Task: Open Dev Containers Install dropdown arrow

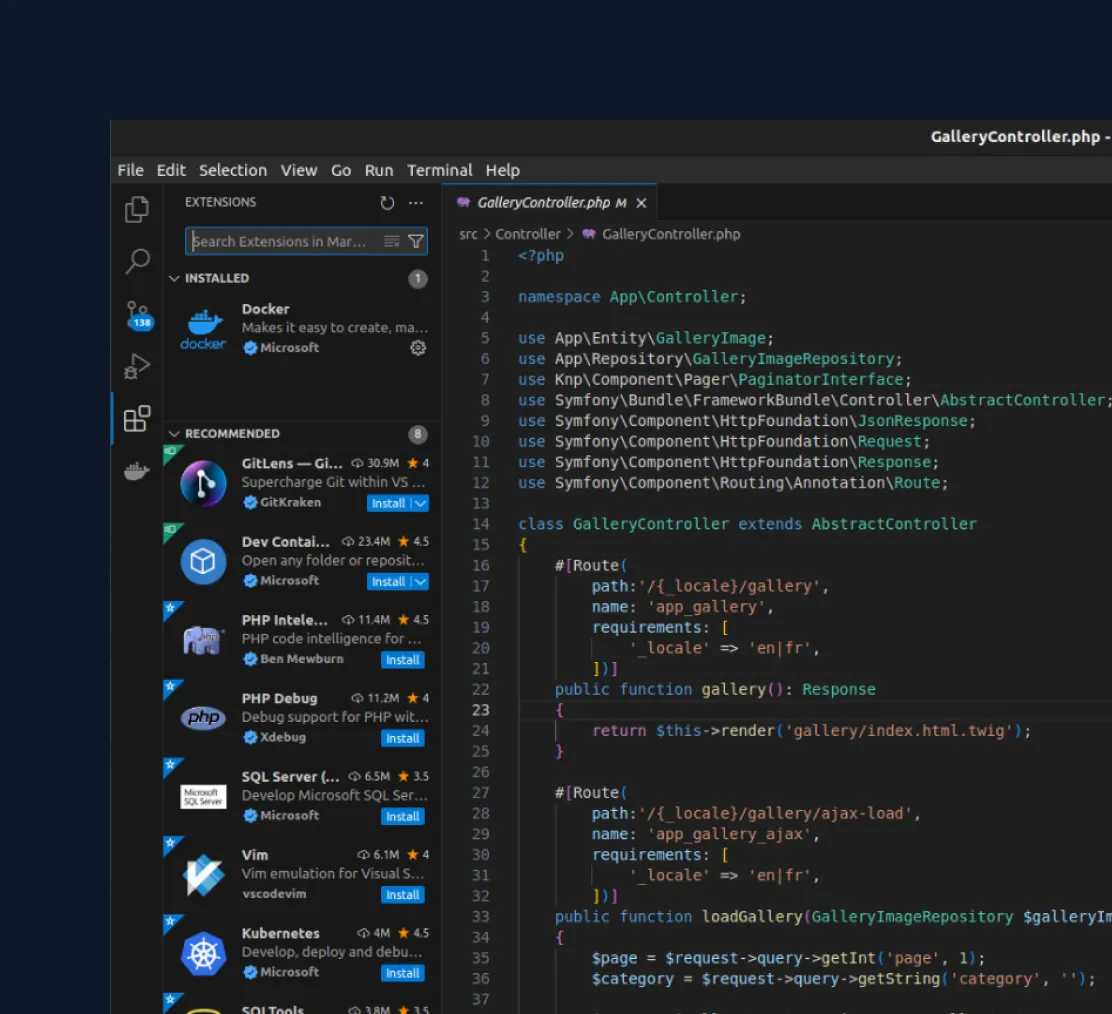Action: tap(420, 581)
